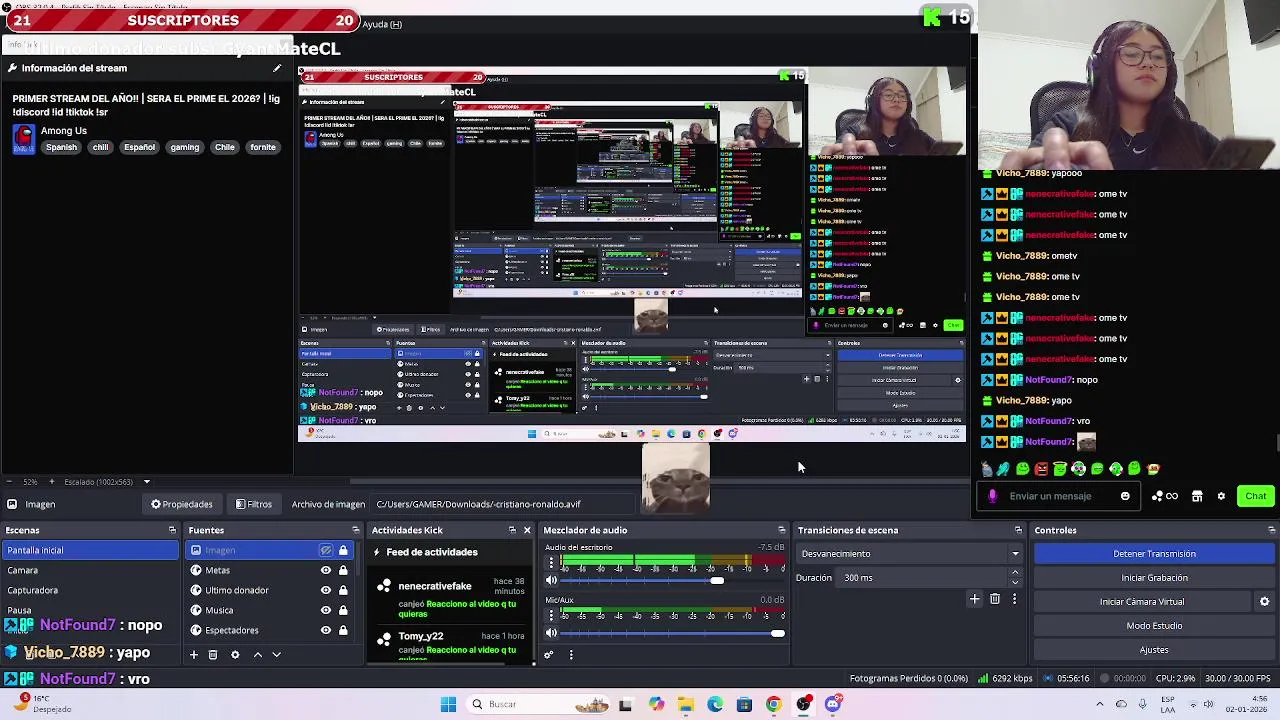This screenshot has width=1280, height=720.
Task: Add a new source with the plus icon in Fuentes
Action: [x=194, y=654]
